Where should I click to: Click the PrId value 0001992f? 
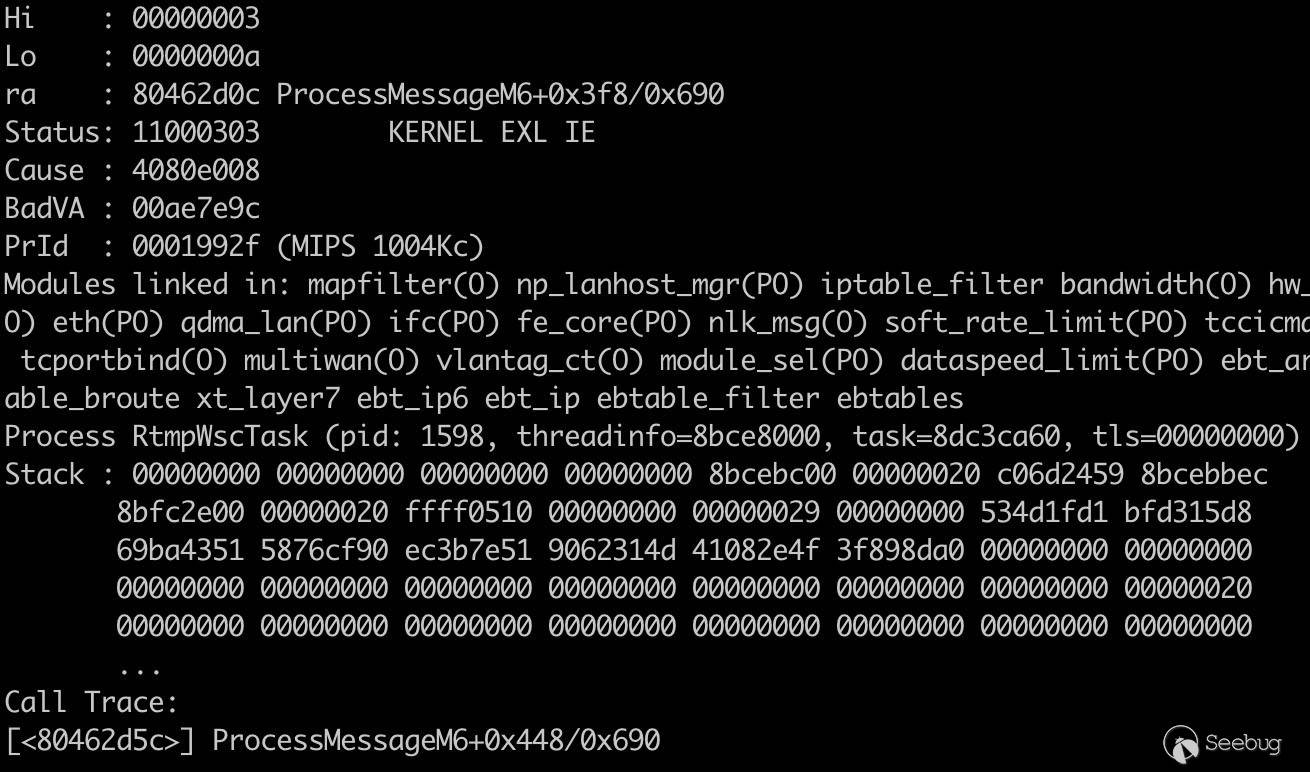[x=196, y=247]
